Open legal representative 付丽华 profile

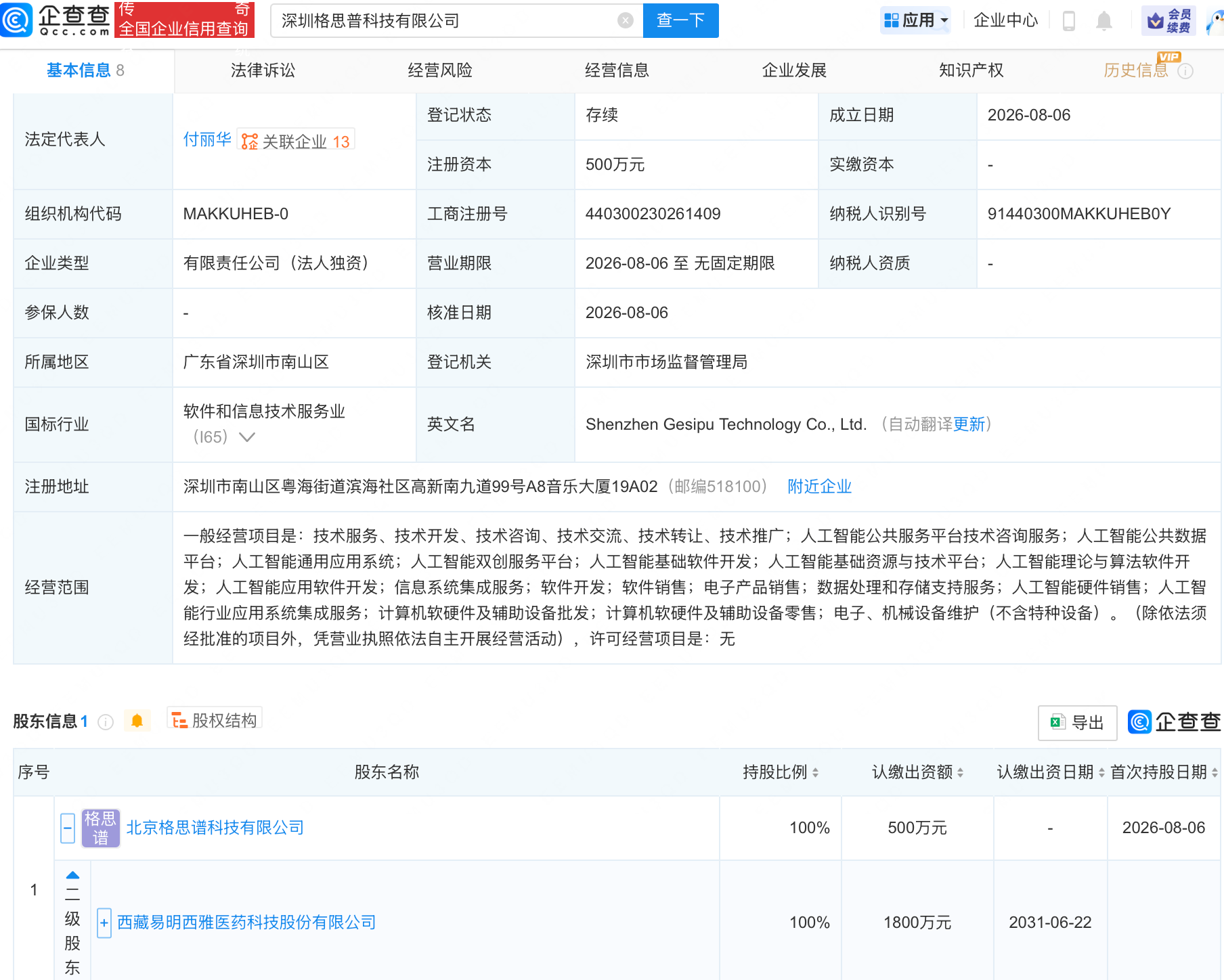(x=207, y=139)
